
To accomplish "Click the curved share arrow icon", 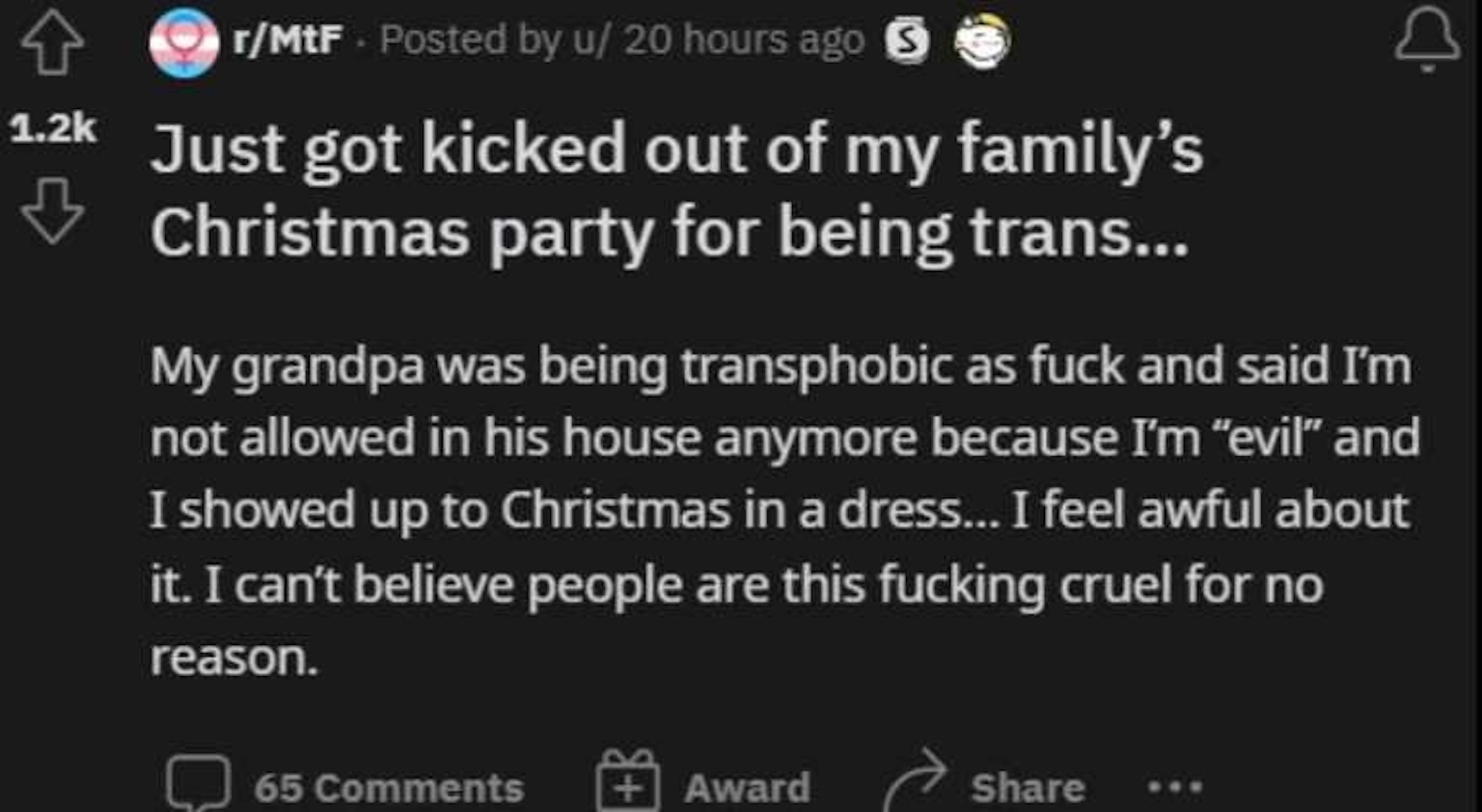I will coord(916,781).
